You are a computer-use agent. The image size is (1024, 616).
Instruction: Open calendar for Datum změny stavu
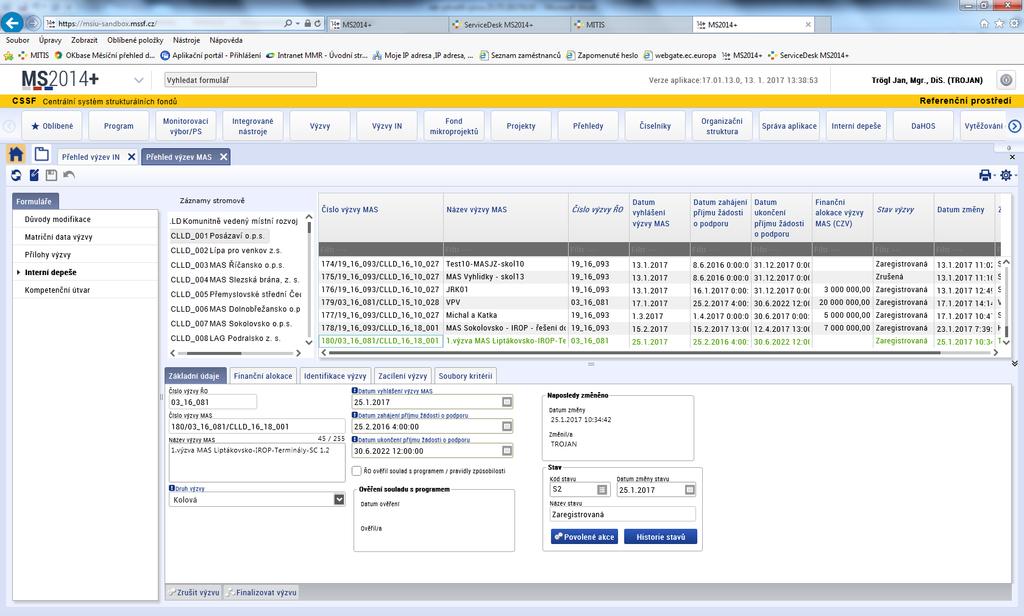(x=690, y=490)
